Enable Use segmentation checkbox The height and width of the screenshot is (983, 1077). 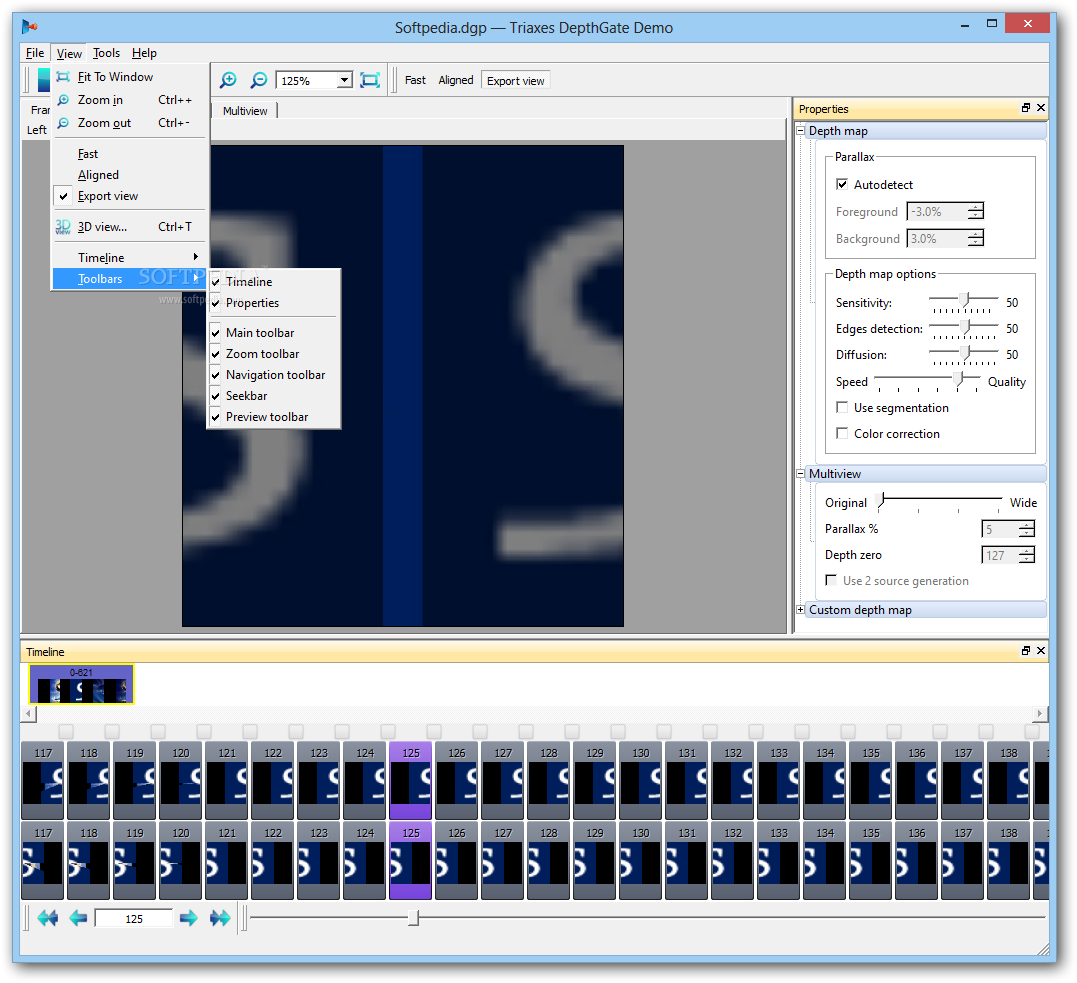842,407
